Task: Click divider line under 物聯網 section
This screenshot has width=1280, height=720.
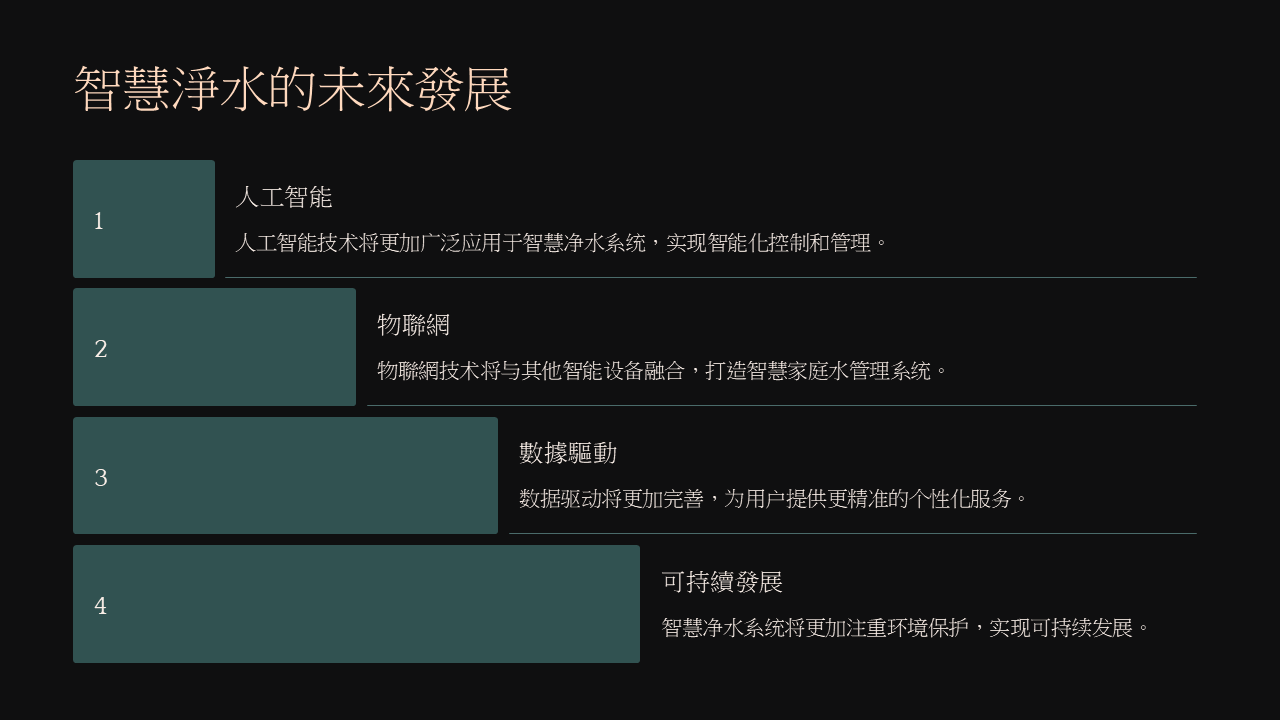Action: (x=782, y=405)
